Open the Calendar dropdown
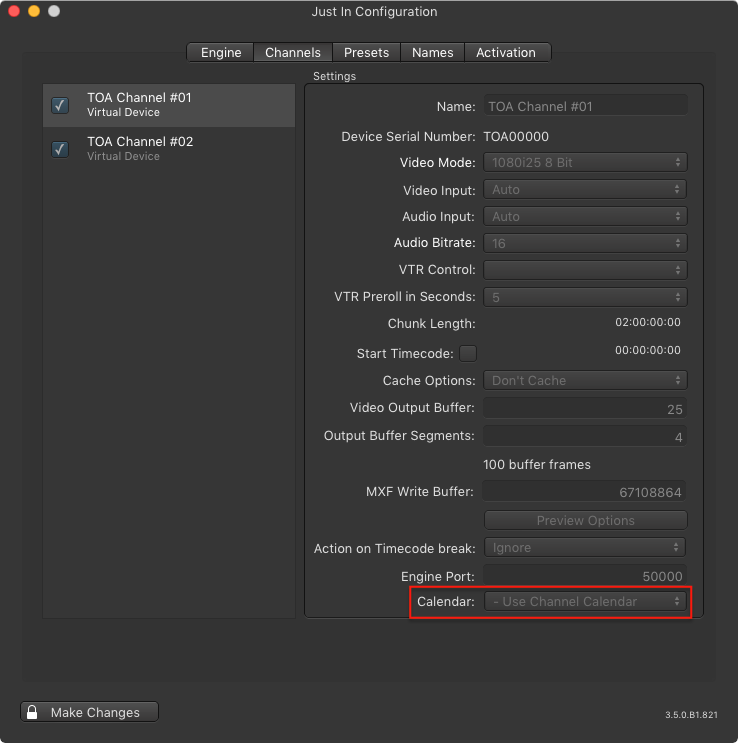This screenshot has width=738, height=743. pos(585,601)
